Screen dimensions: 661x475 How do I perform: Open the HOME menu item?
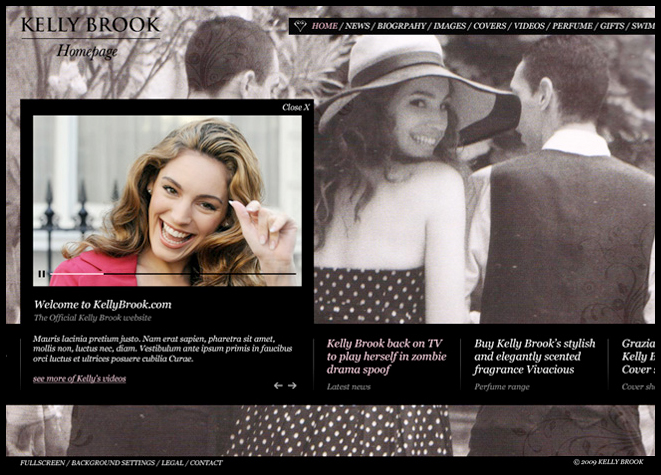(x=324, y=26)
